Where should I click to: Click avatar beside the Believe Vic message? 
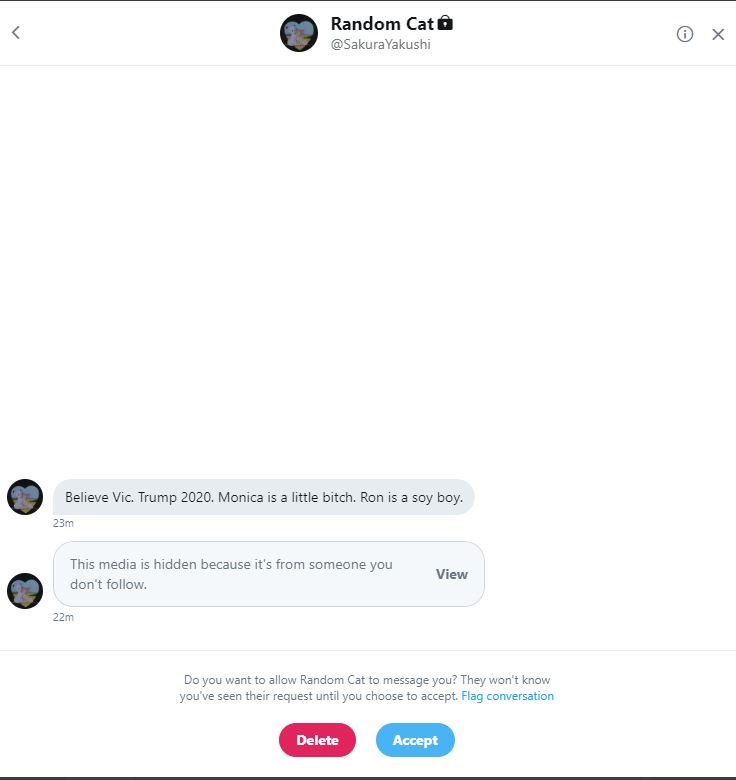point(25,497)
